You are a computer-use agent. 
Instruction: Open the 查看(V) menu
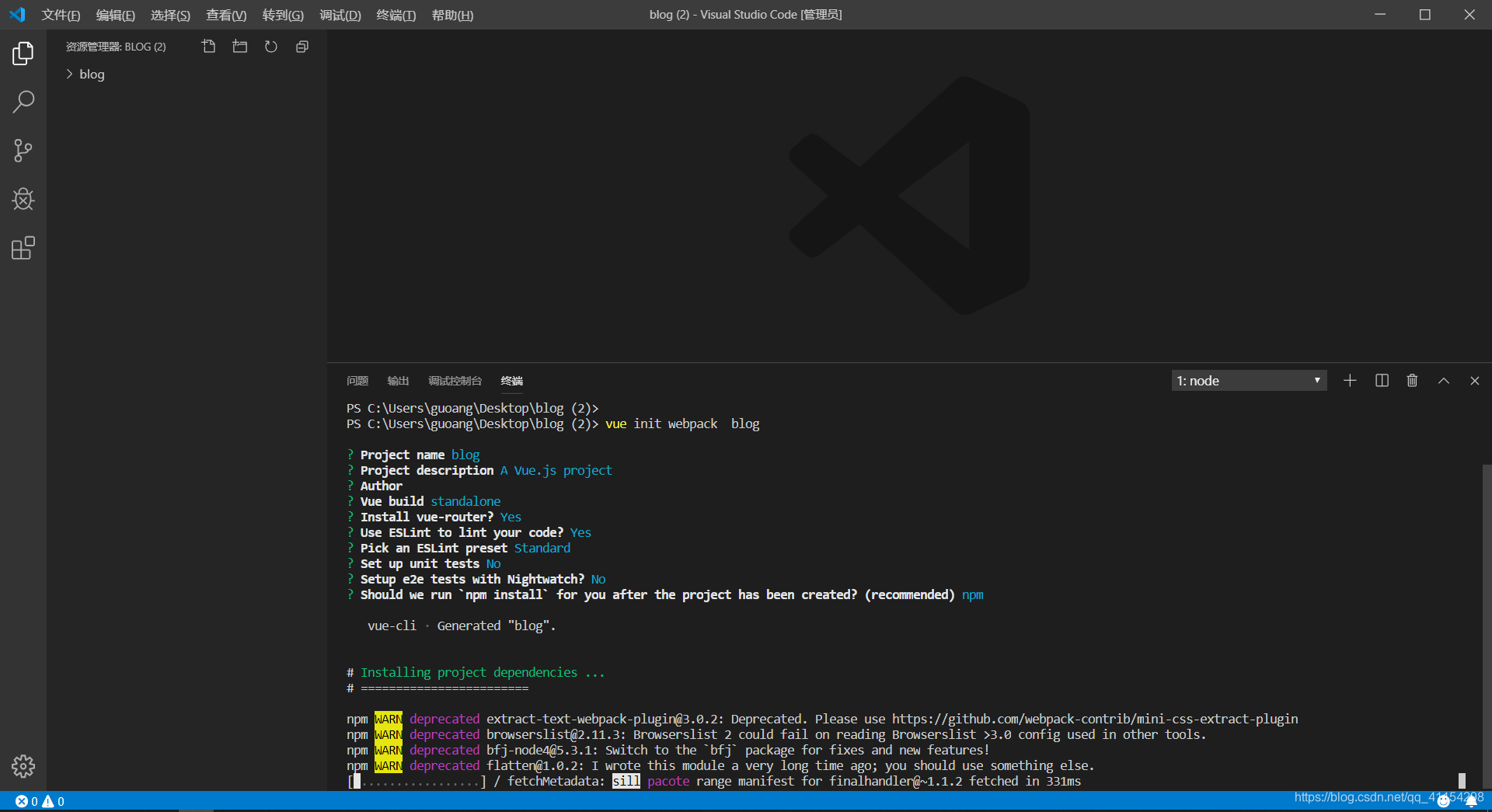[x=226, y=15]
